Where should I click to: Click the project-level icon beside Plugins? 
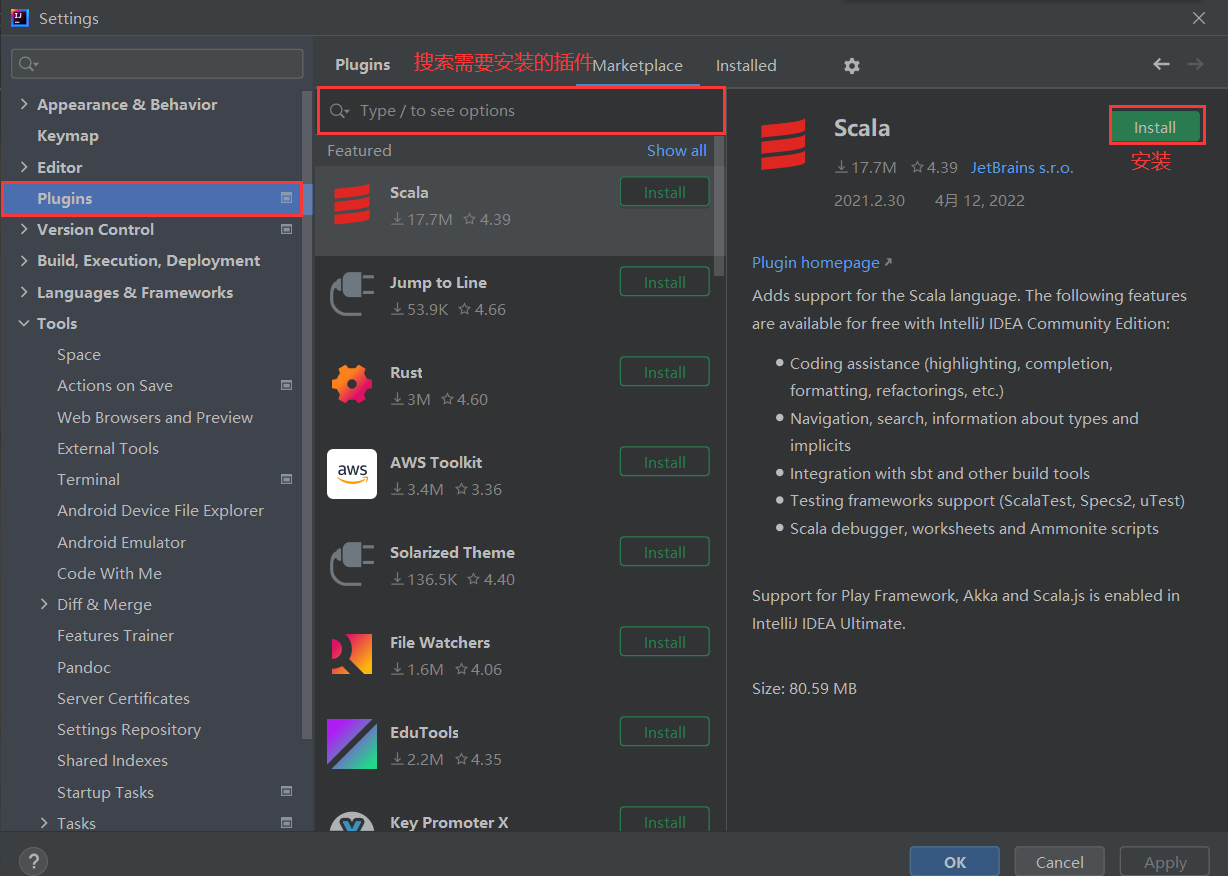[x=287, y=198]
